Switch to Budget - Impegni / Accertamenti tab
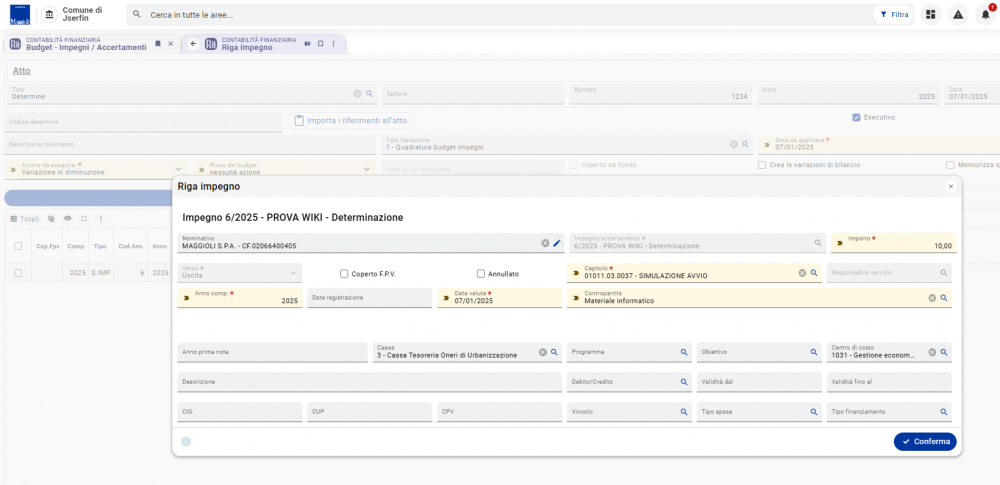This screenshot has width=1000, height=485. [x=86, y=43]
